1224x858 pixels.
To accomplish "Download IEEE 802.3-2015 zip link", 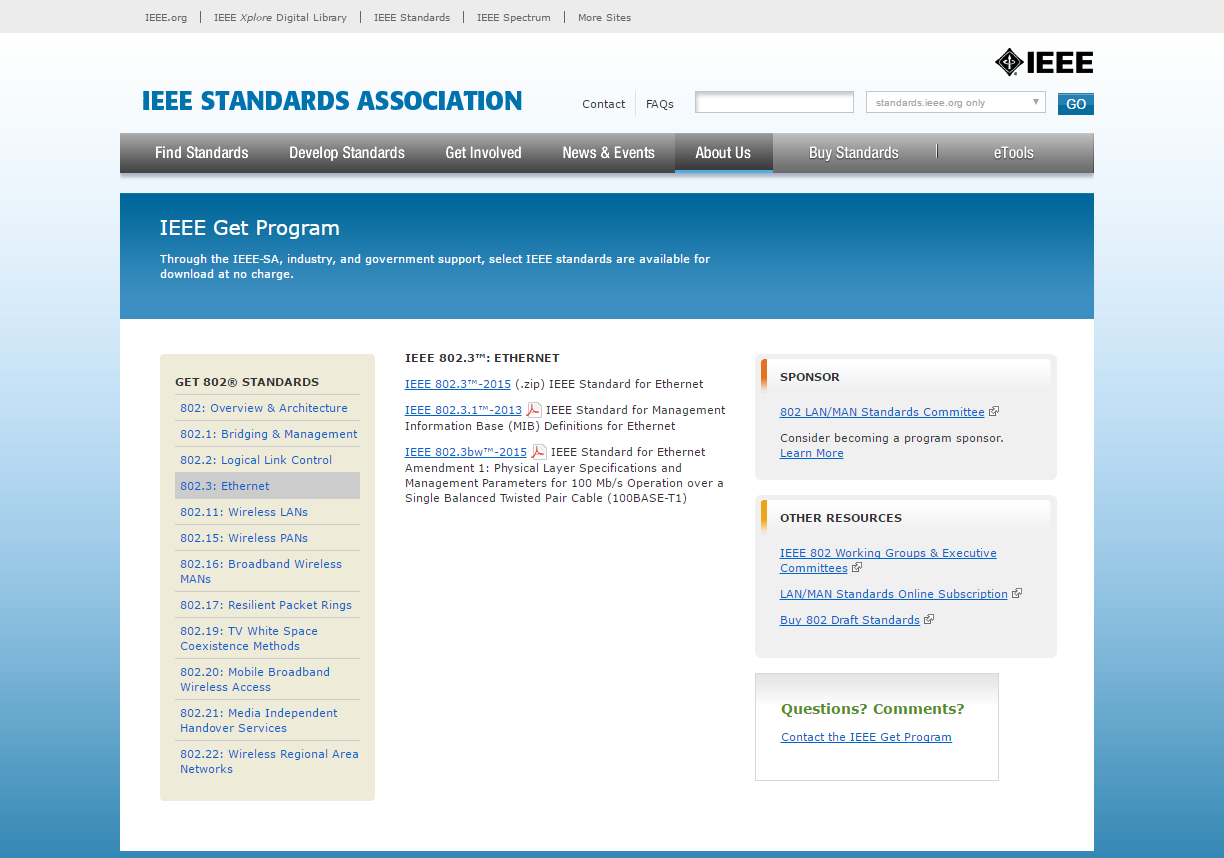I will point(458,384).
